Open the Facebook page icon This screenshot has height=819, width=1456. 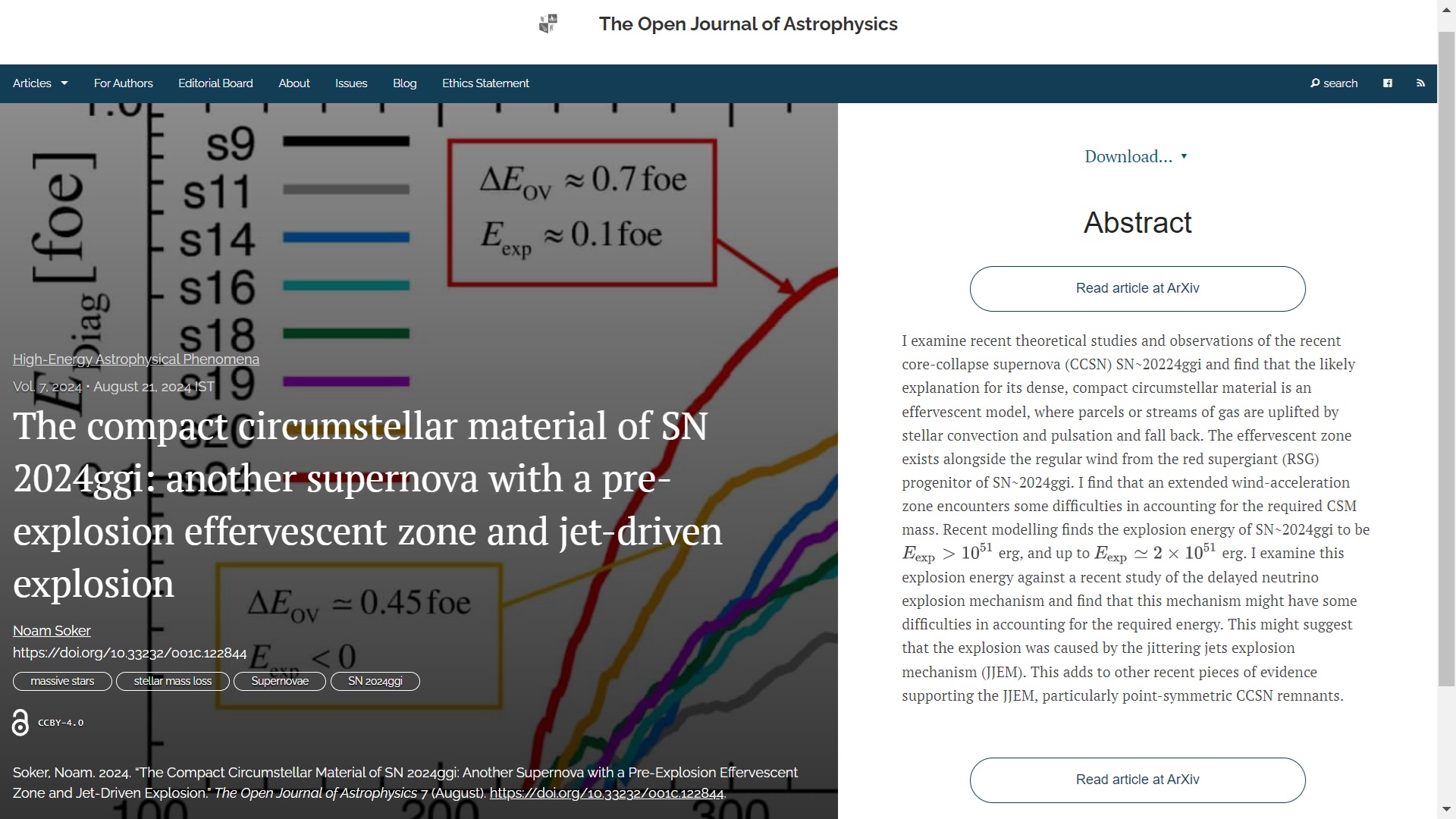[1387, 83]
